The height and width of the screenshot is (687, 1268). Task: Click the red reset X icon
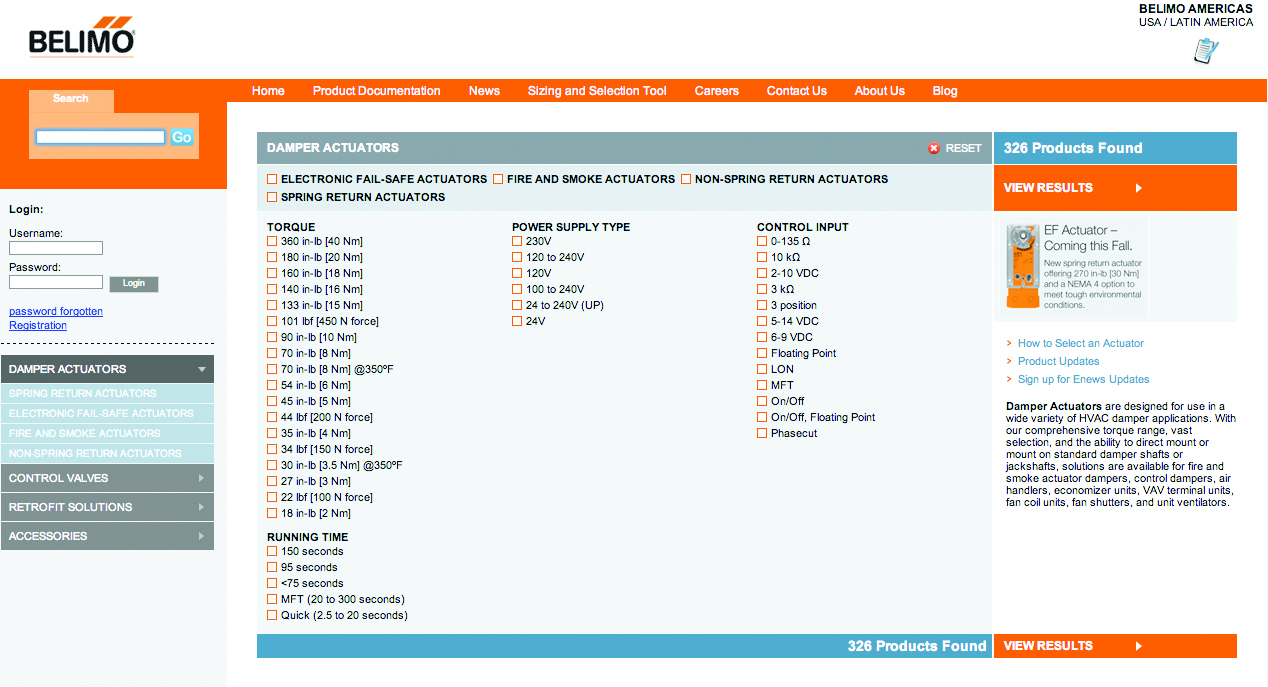(934, 148)
